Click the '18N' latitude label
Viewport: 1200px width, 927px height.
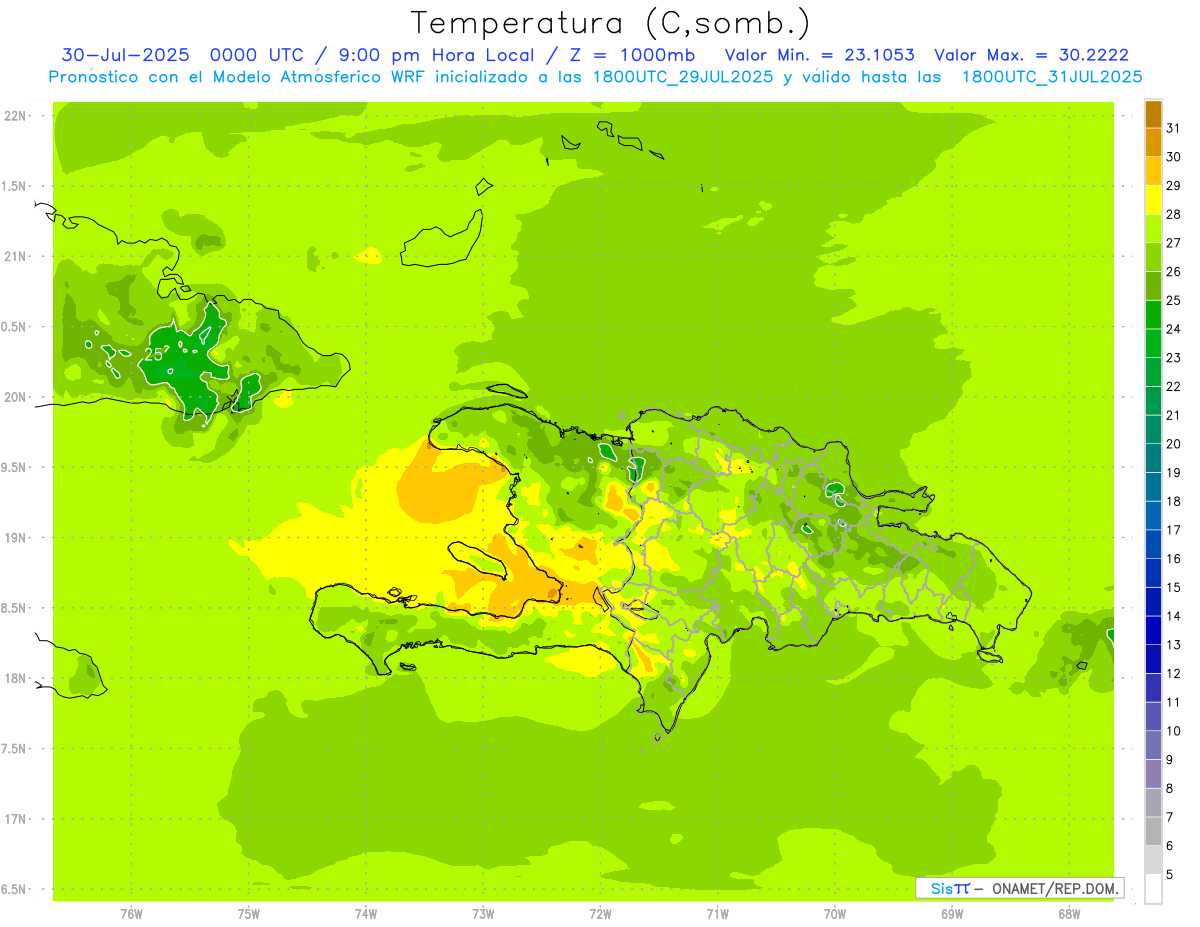click(x=15, y=679)
